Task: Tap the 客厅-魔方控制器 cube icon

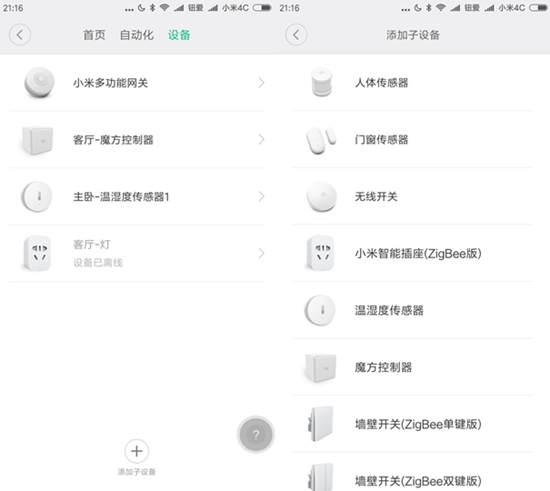Action: 37,140
